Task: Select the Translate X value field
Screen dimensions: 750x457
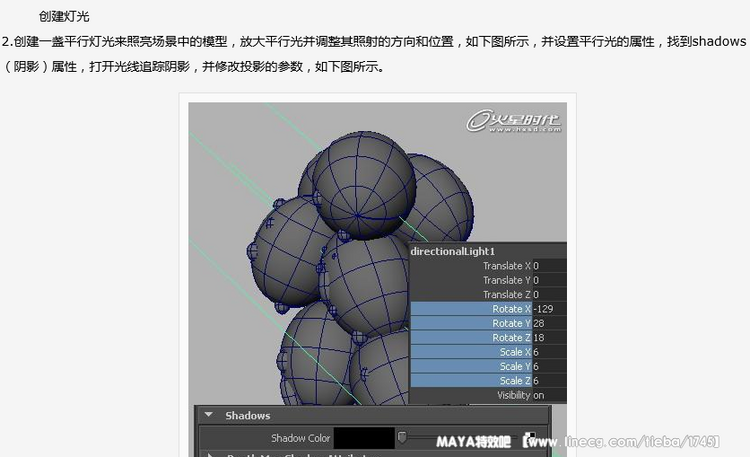Action: tap(549, 266)
